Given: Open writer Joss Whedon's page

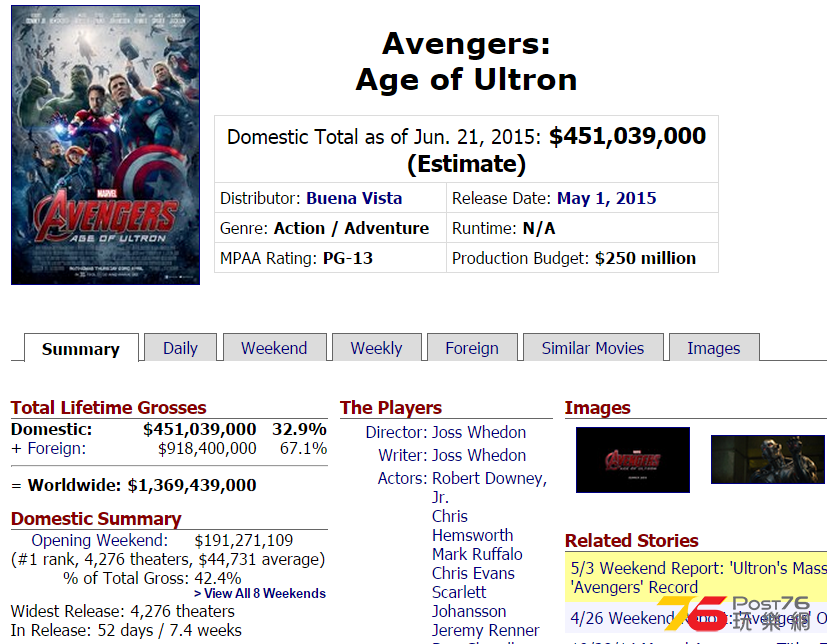Looking at the screenshot, I should pos(479,455).
